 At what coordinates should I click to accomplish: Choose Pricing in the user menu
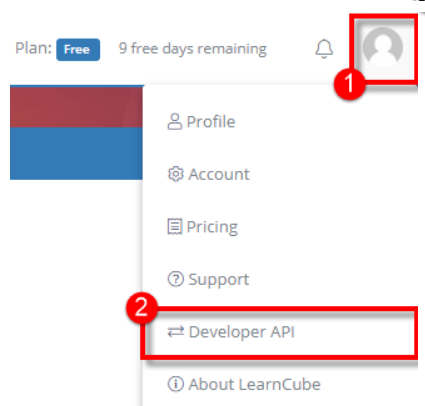pos(280,227)
